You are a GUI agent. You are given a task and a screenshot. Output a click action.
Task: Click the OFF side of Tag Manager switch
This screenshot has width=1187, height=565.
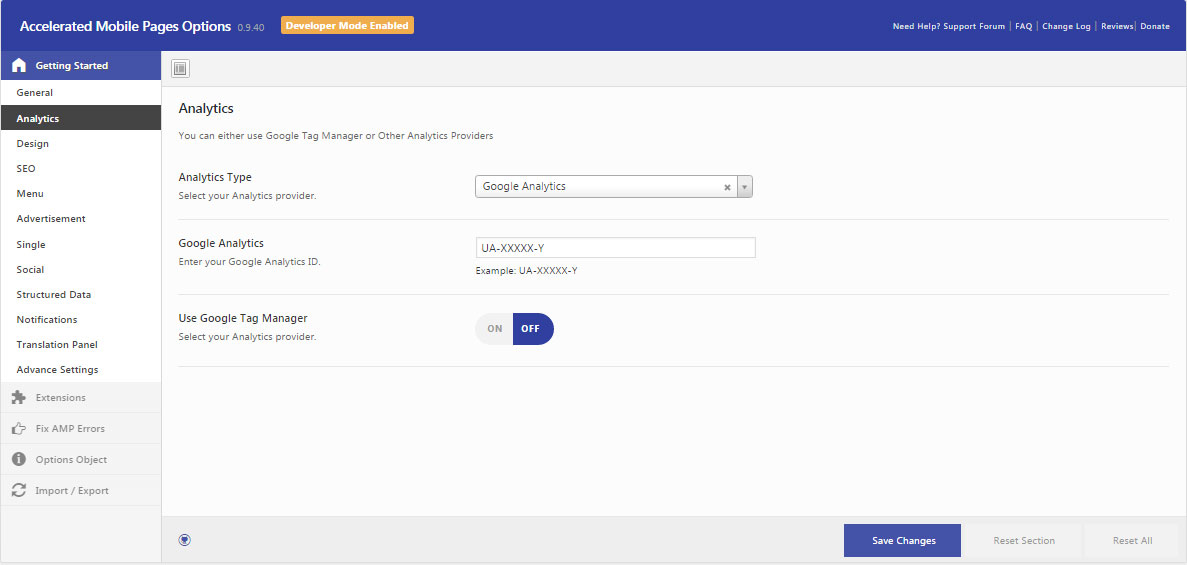533,329
